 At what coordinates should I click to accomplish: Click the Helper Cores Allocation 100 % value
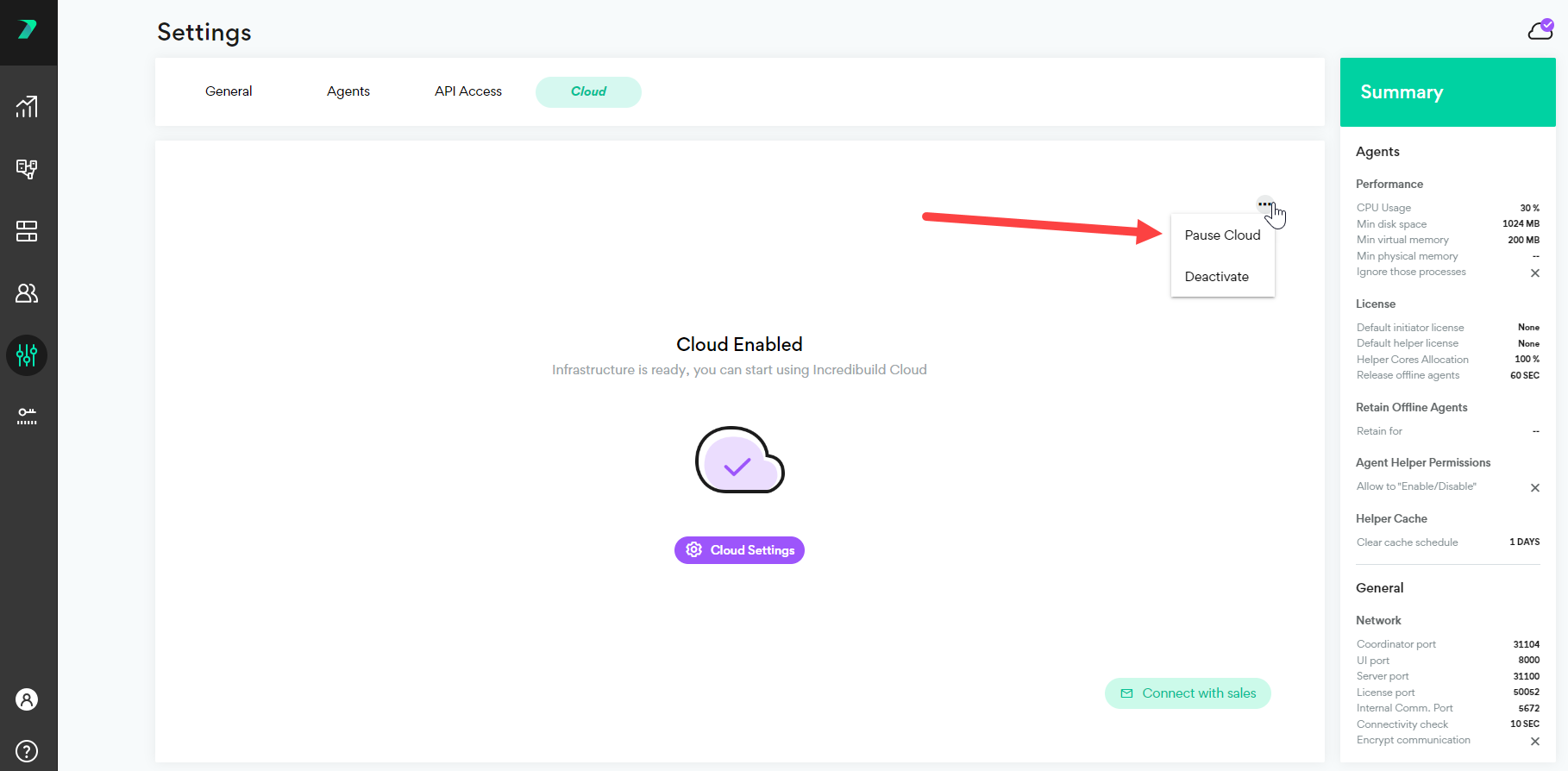(1527, 360)
